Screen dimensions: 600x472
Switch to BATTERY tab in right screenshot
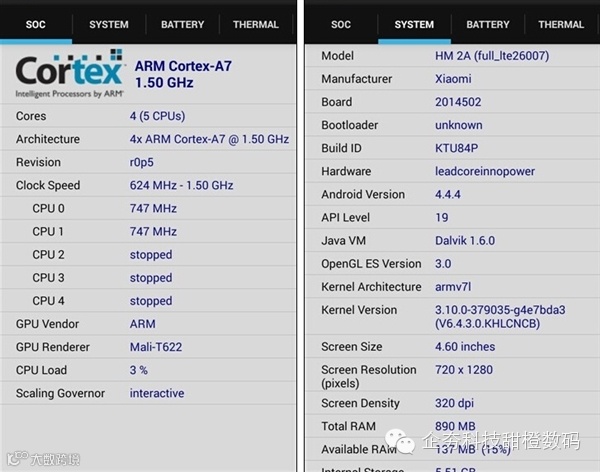click(x=488, y=24)
